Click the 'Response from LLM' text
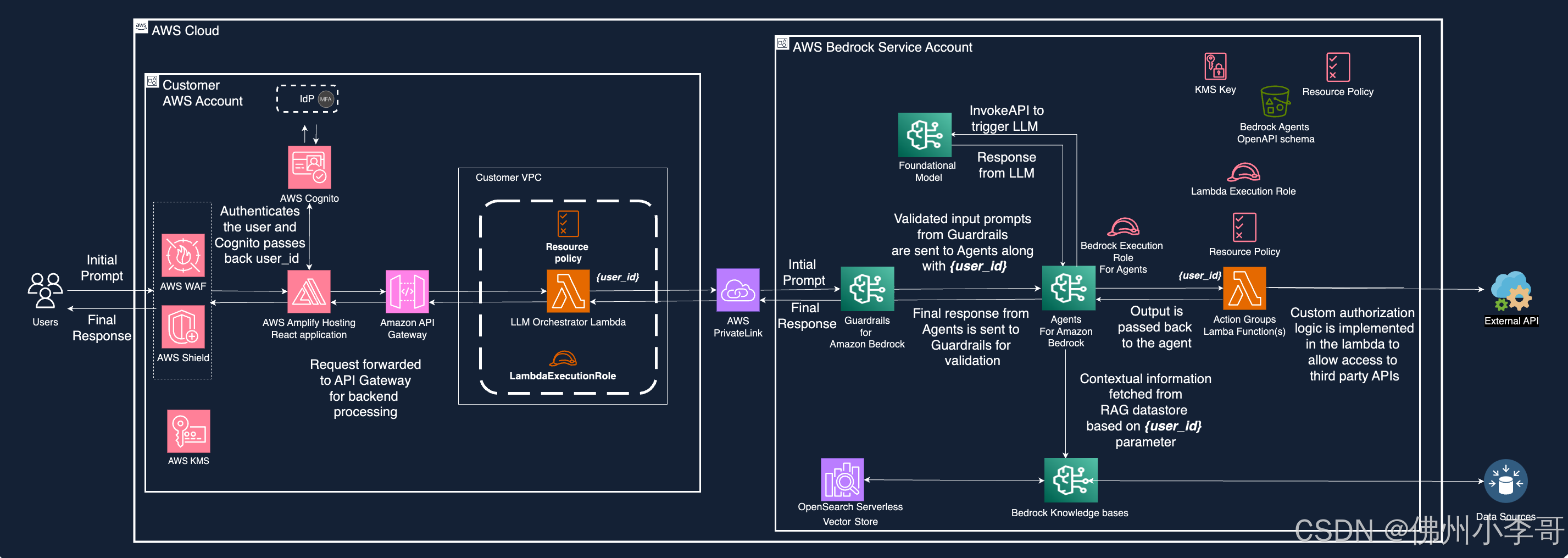The image size is (1568, 558). click(1006, 165)
